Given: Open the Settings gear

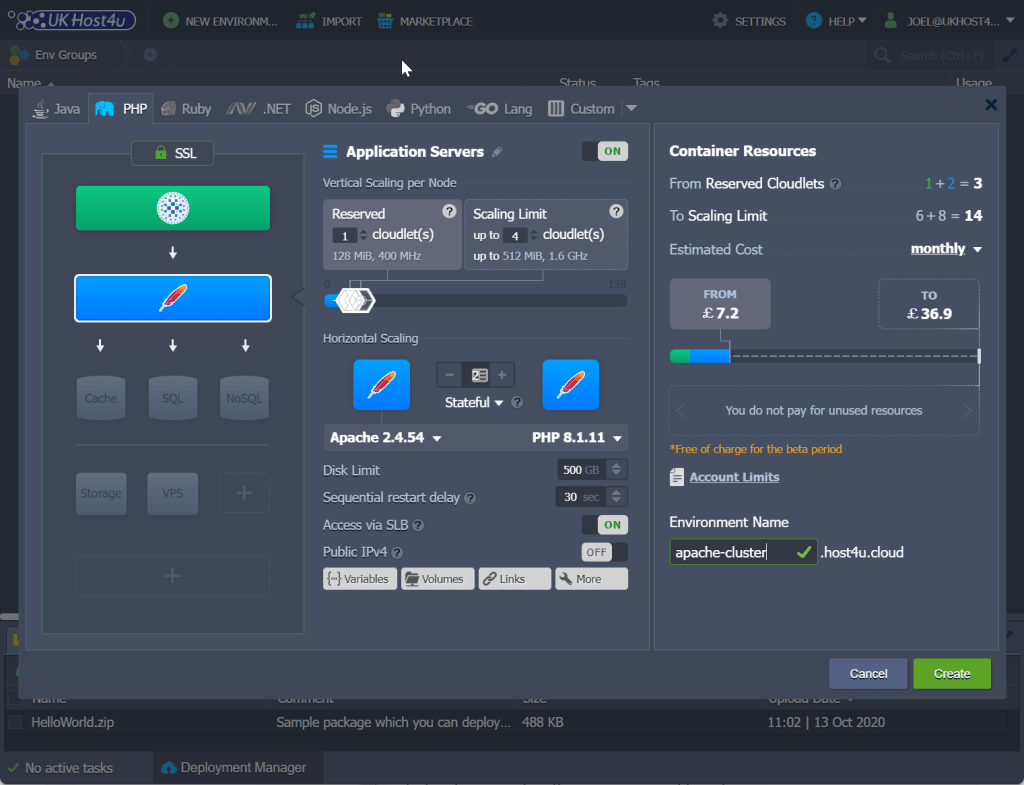Looking at the screenshot, I should (x=748, y=21).
